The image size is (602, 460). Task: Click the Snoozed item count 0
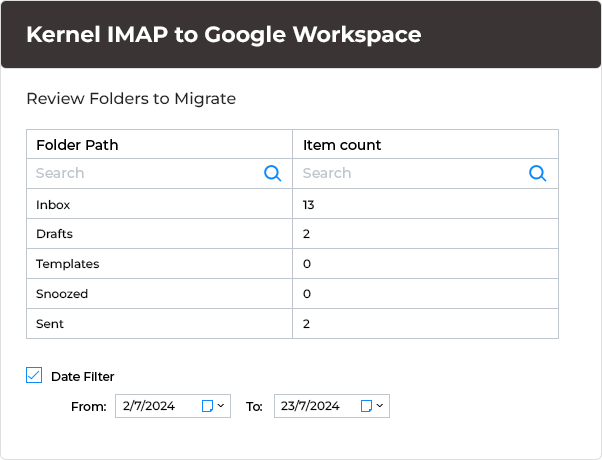[x=307, y=294]
